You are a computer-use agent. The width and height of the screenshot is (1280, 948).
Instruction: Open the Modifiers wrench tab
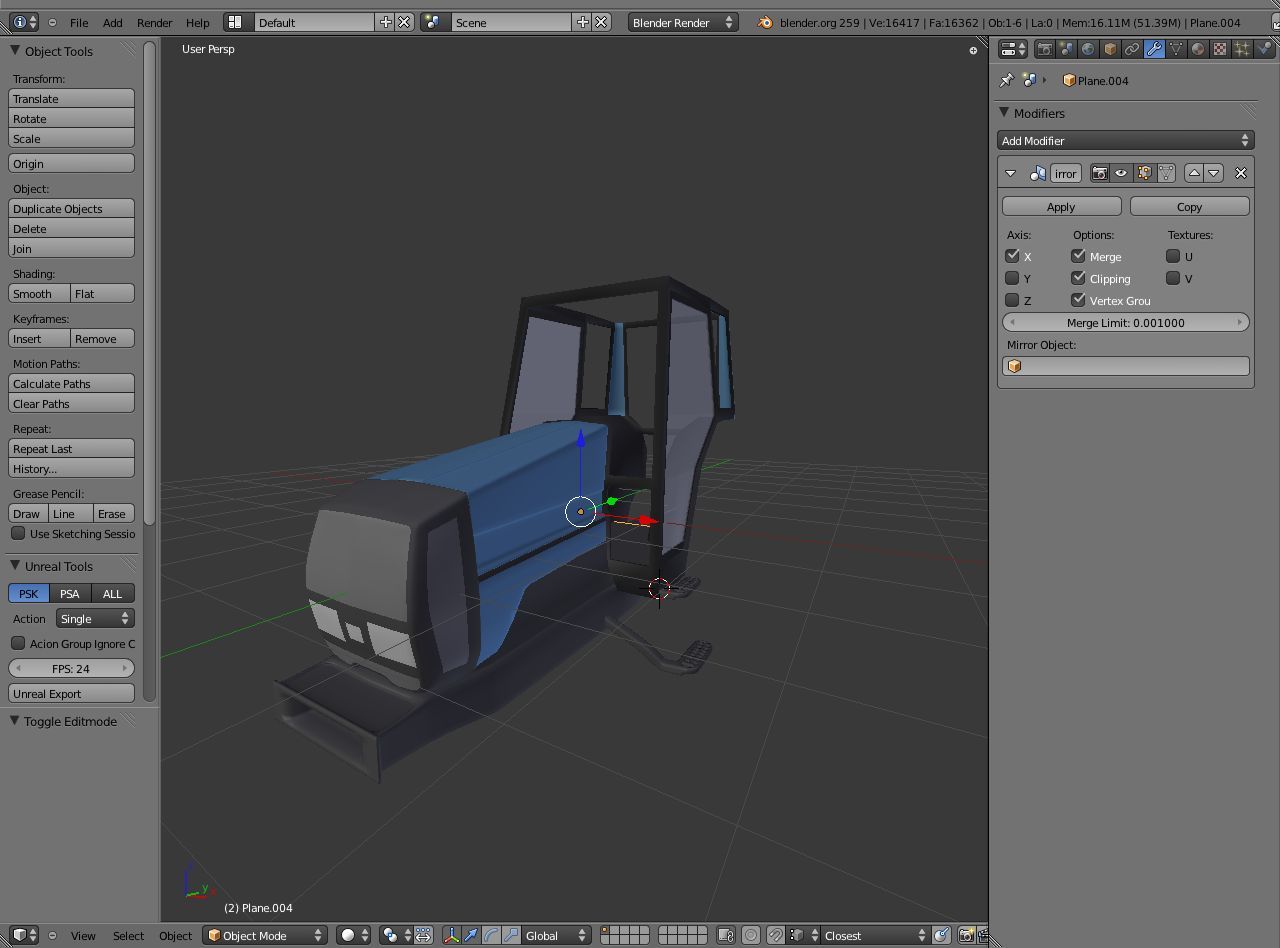(x=1154, y=49)
